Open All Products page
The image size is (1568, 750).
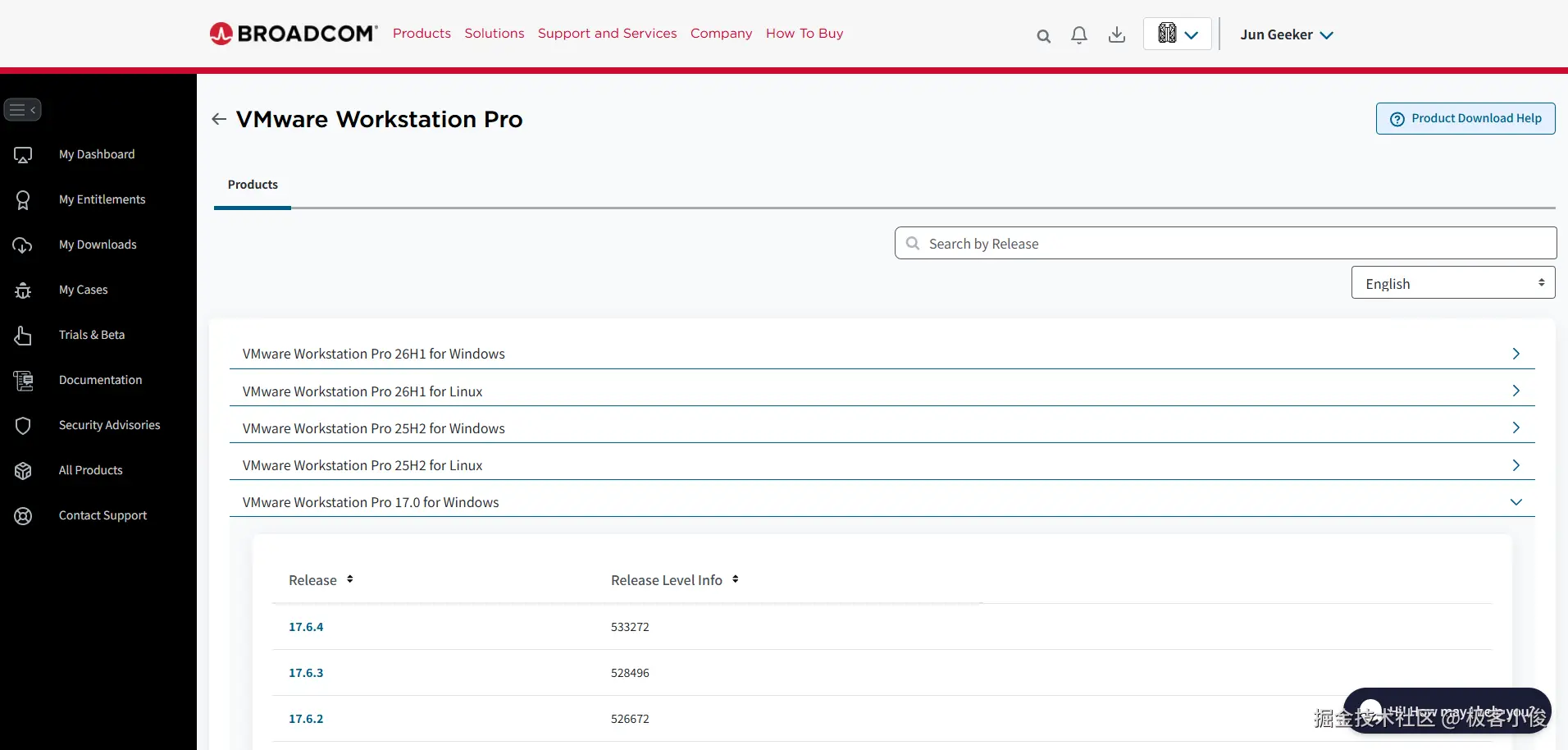[90, 470]
